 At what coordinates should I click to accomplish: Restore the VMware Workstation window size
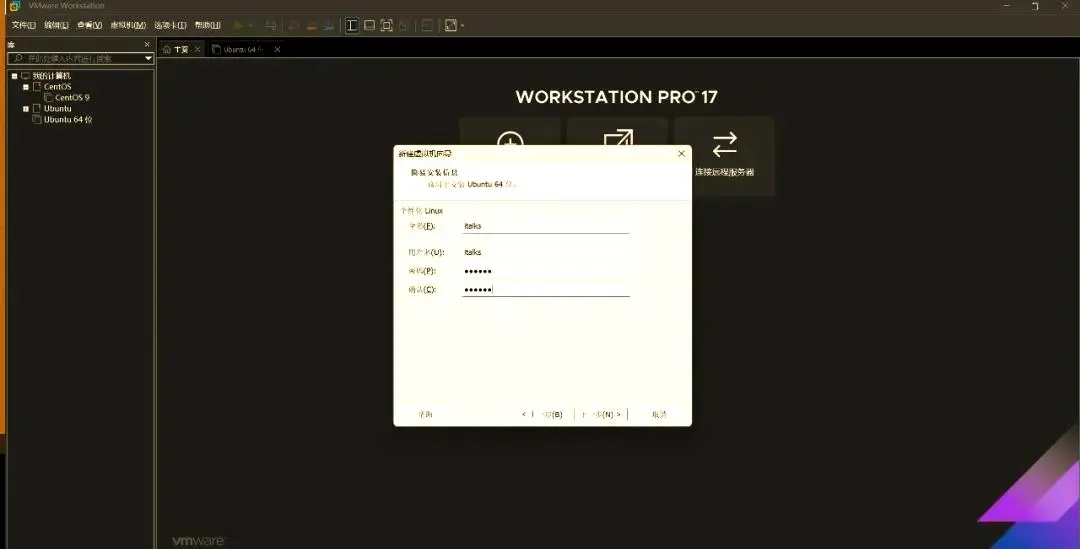1035,6
